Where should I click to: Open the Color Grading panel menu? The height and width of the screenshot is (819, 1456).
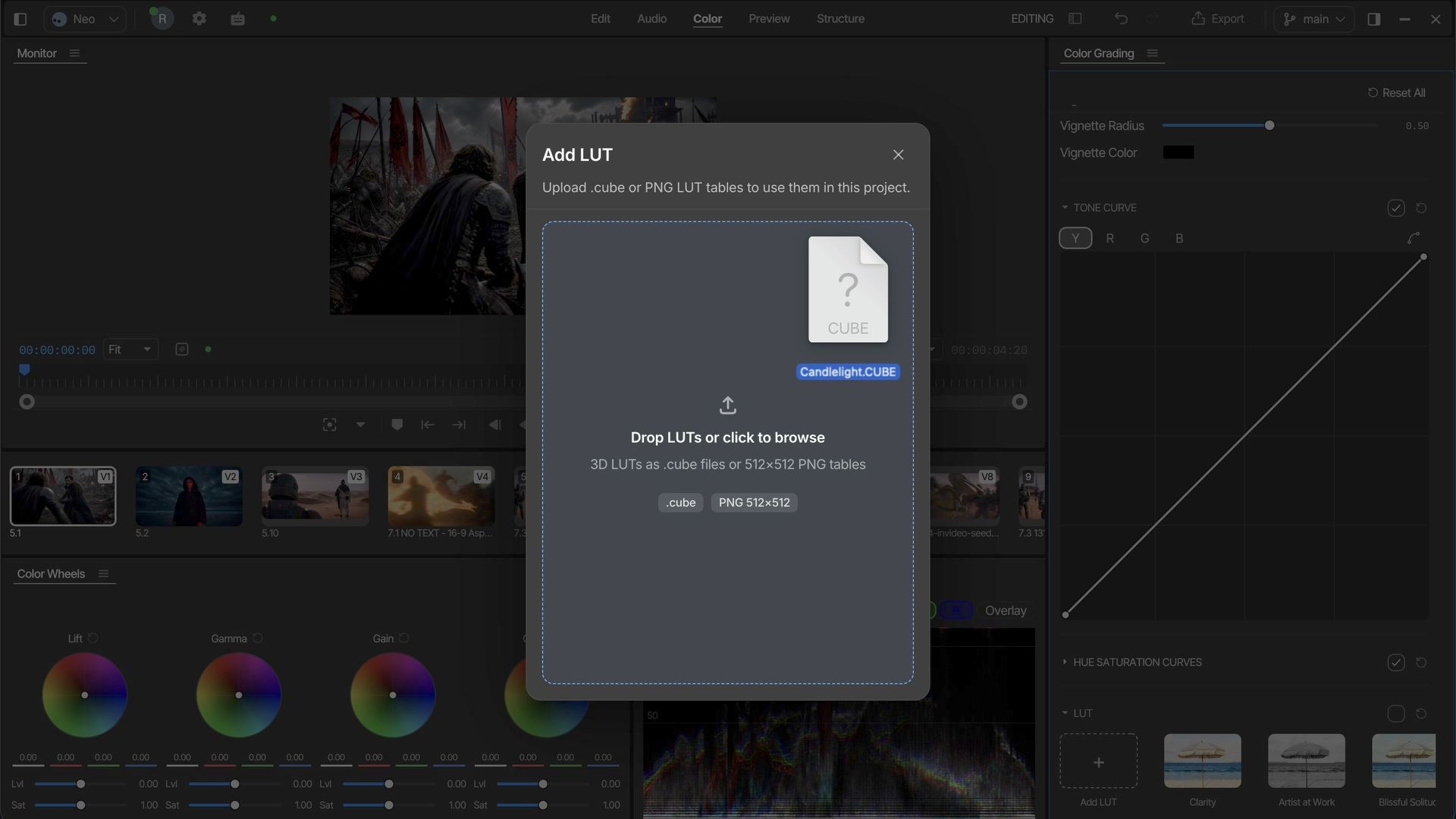click(x=1153, y=53)
